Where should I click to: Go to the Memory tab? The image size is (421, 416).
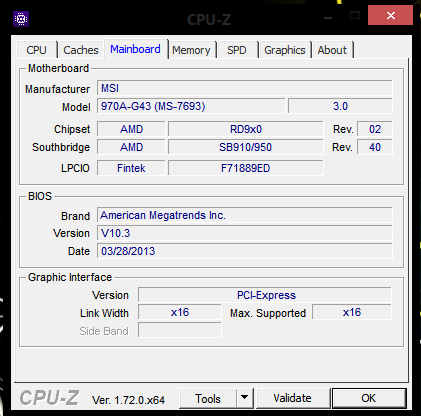click(191, 50)
